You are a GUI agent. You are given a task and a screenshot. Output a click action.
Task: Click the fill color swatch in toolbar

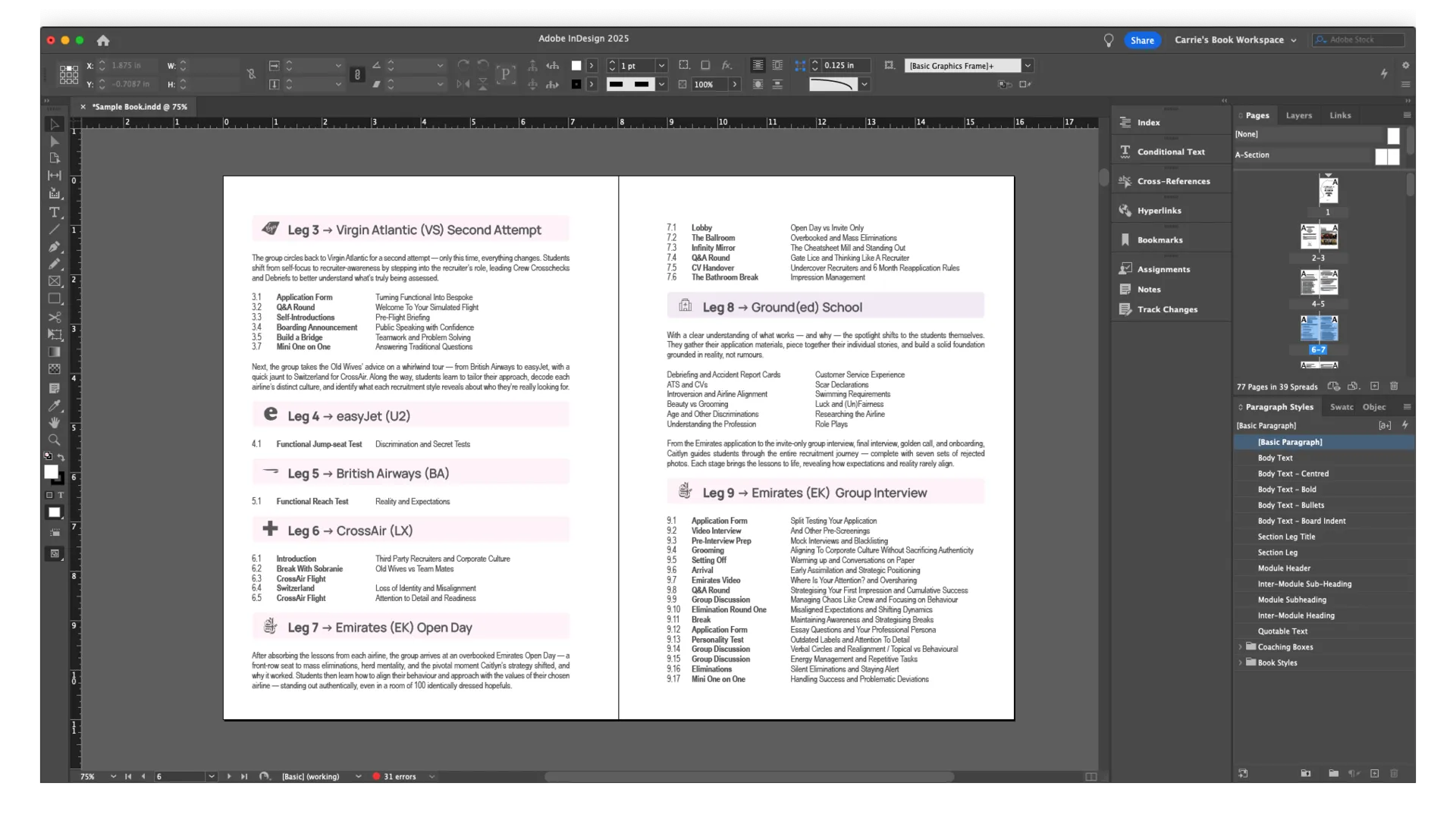pyautogui.click(x=51, y=471)
